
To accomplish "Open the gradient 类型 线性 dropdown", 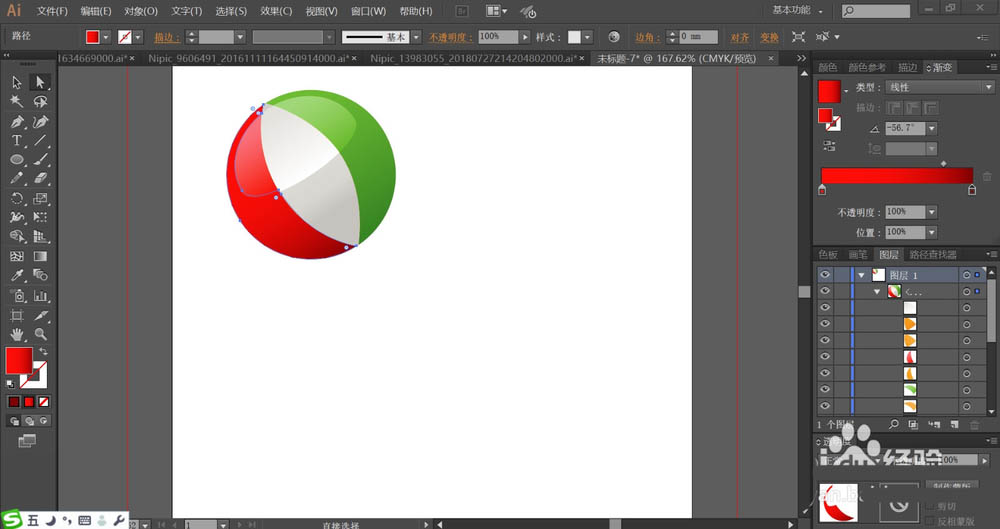I will [x=940, y=87].
